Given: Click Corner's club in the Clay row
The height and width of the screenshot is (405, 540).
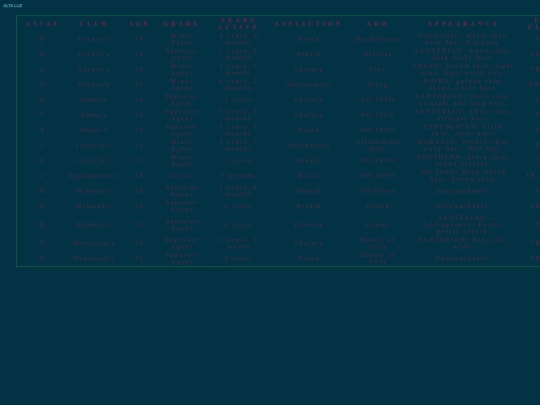Looking at the screenshot, I should (x=94, y=69).
